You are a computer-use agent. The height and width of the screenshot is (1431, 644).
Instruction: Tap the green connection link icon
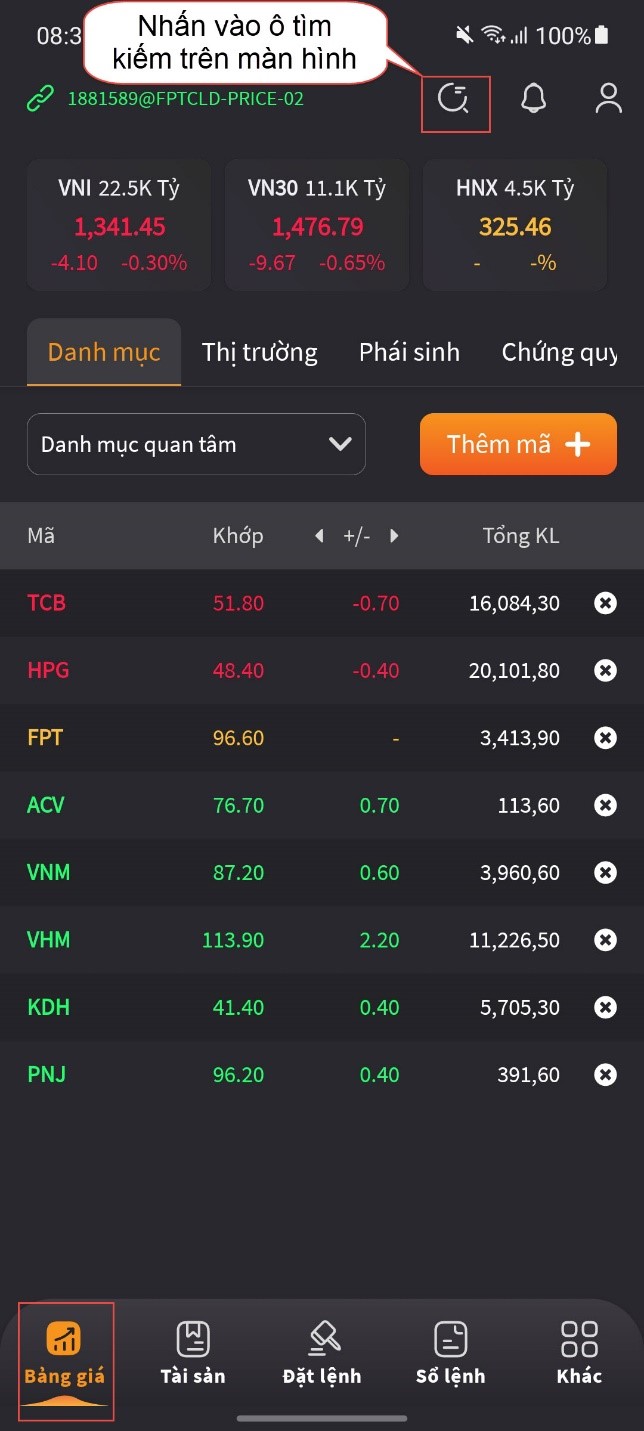point(40,99)
